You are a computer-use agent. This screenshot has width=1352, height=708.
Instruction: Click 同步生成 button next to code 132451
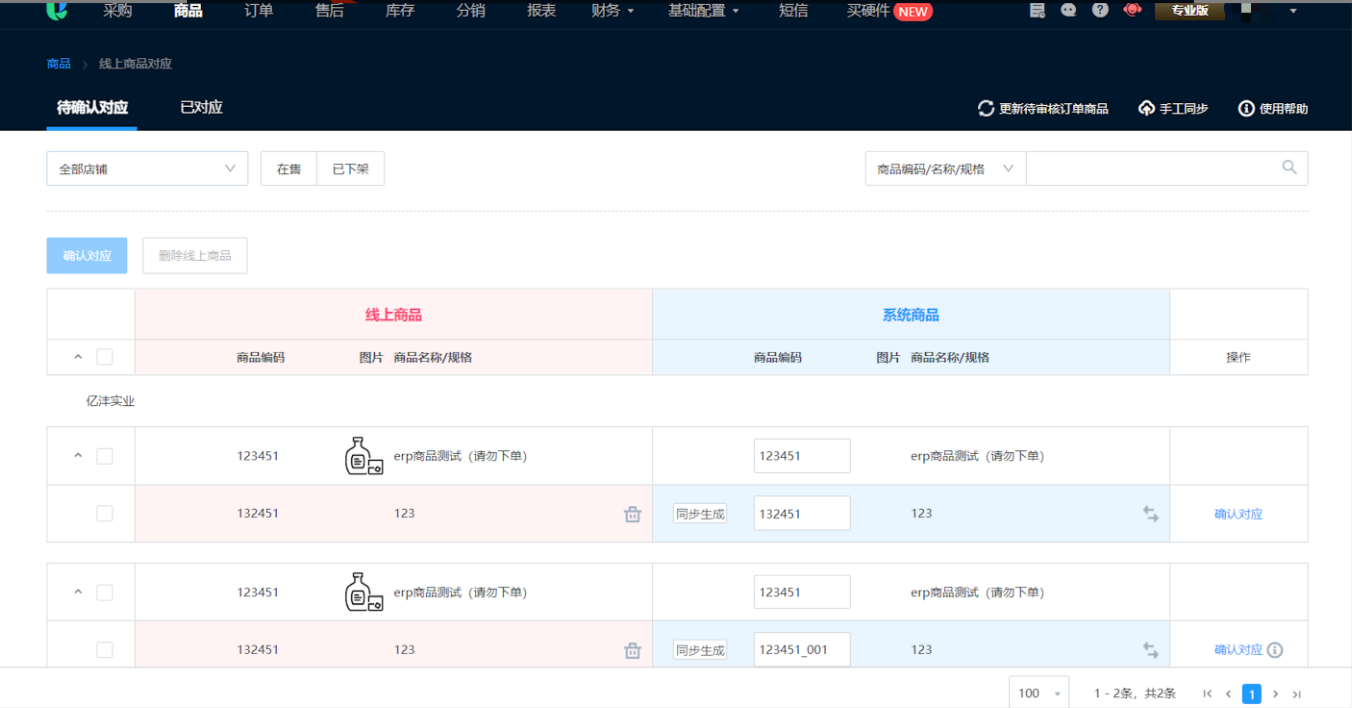click(x=700, y=514)
